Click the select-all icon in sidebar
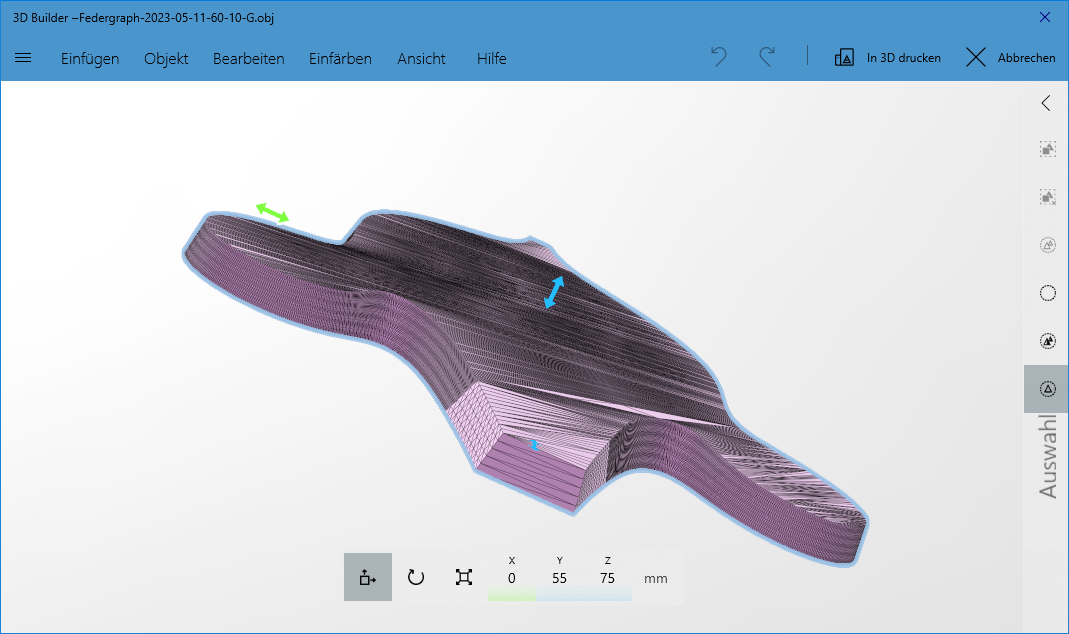The image size is (1069, 634). (x=1047, y=149)
